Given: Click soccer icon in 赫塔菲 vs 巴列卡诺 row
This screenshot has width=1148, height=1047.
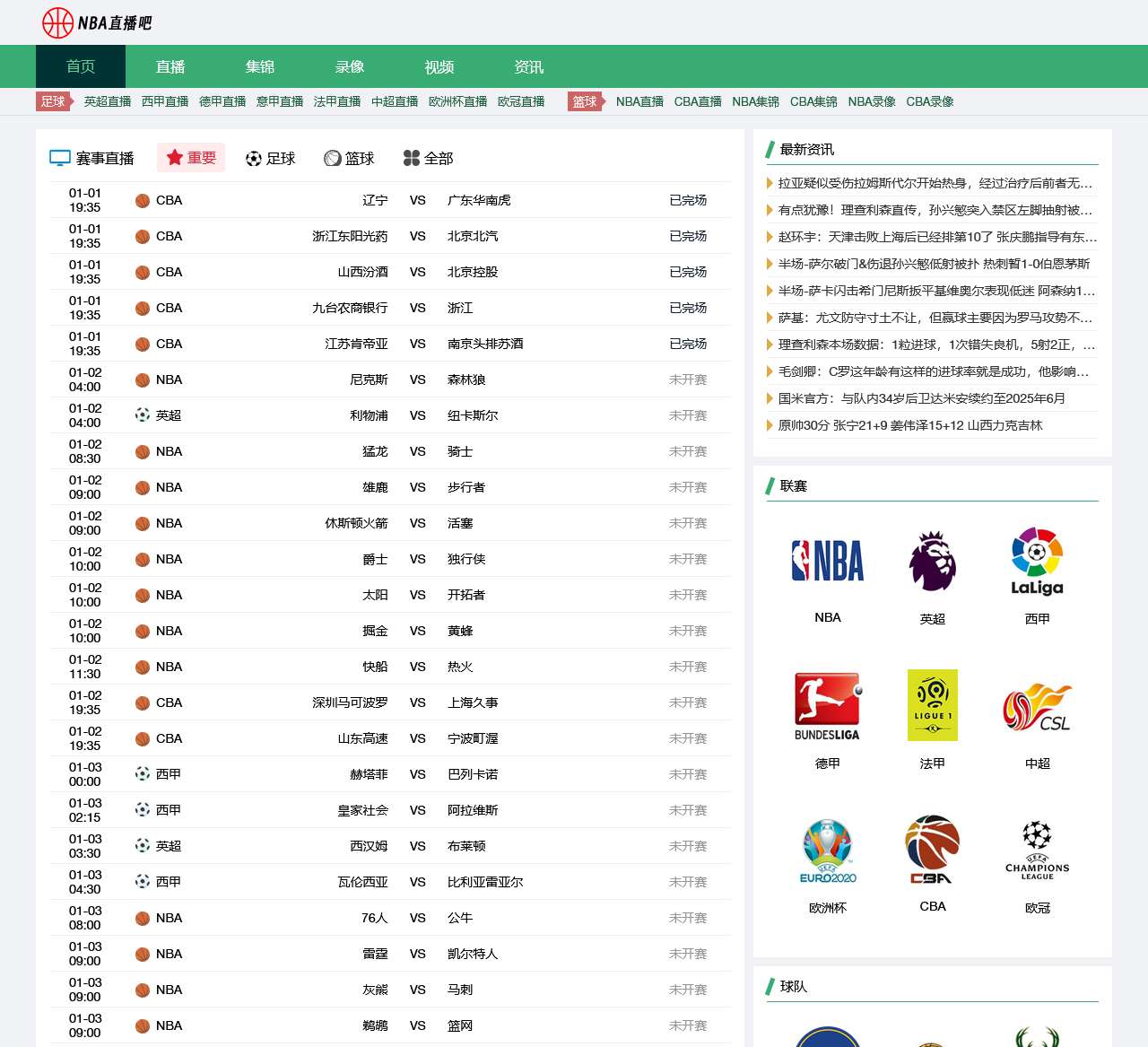Looking at the screenshot, I should pos(143,774).
